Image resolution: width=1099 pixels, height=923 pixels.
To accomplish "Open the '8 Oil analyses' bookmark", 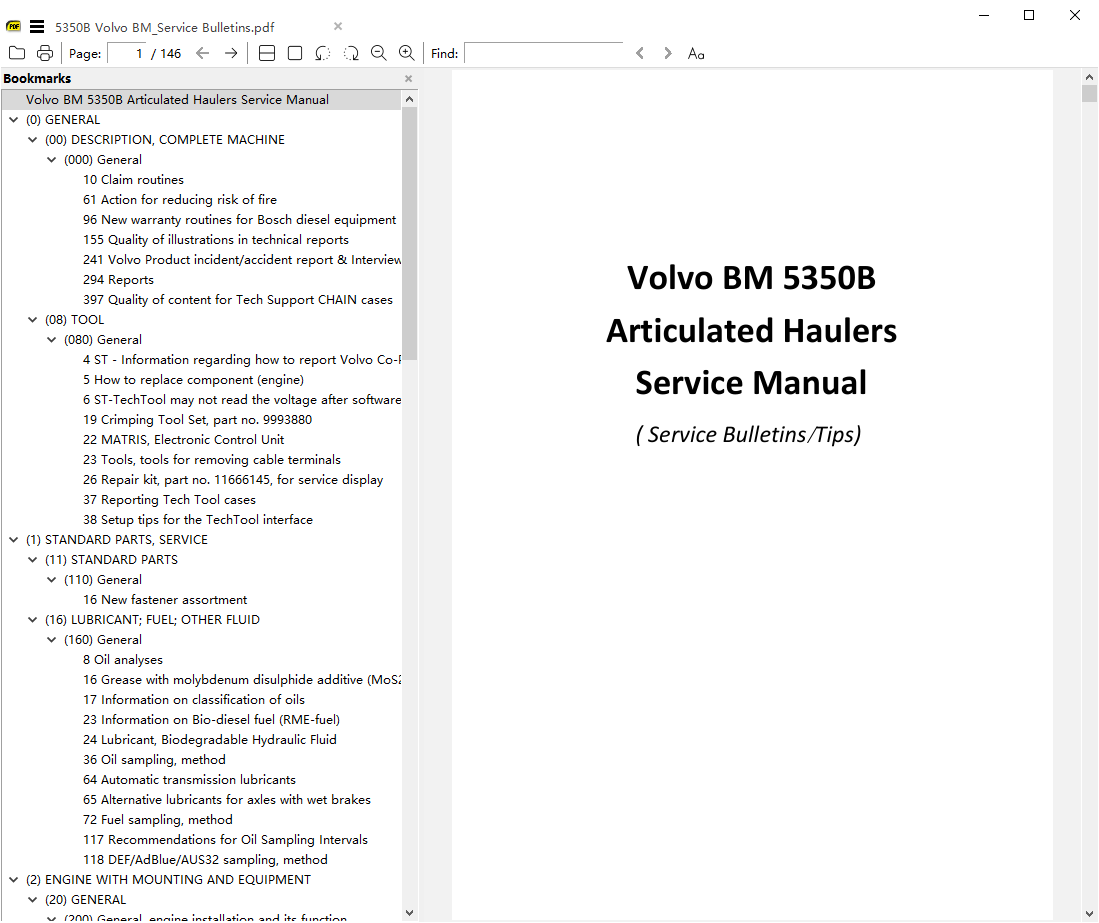I will point(123,660).
